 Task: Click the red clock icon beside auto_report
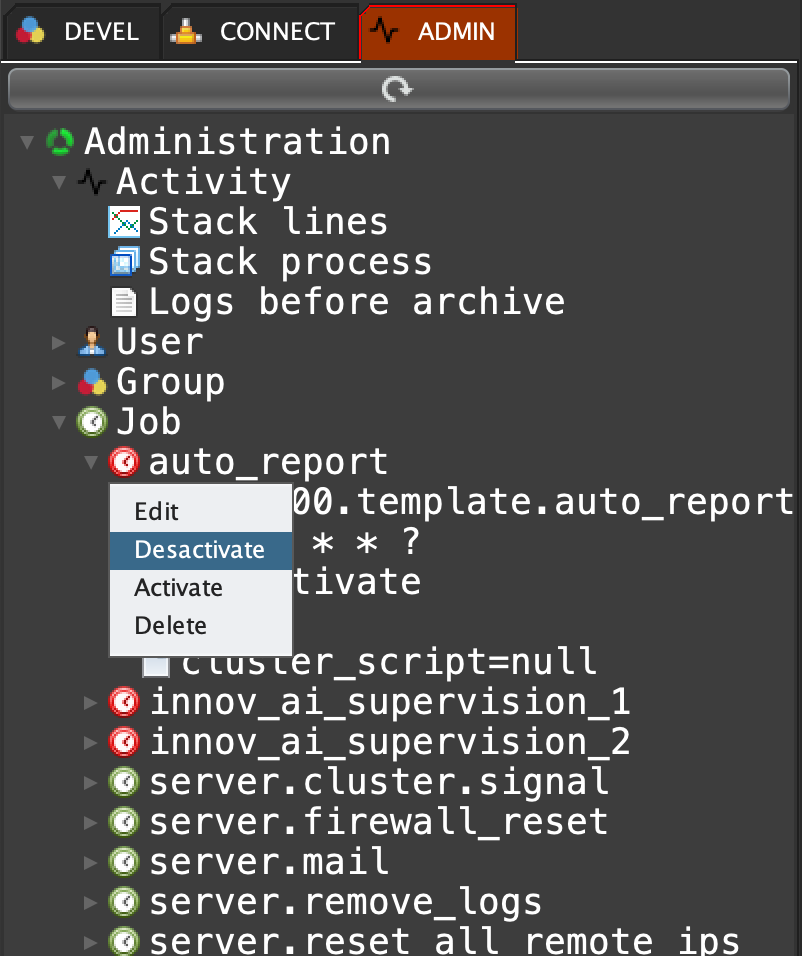[124, 462]
